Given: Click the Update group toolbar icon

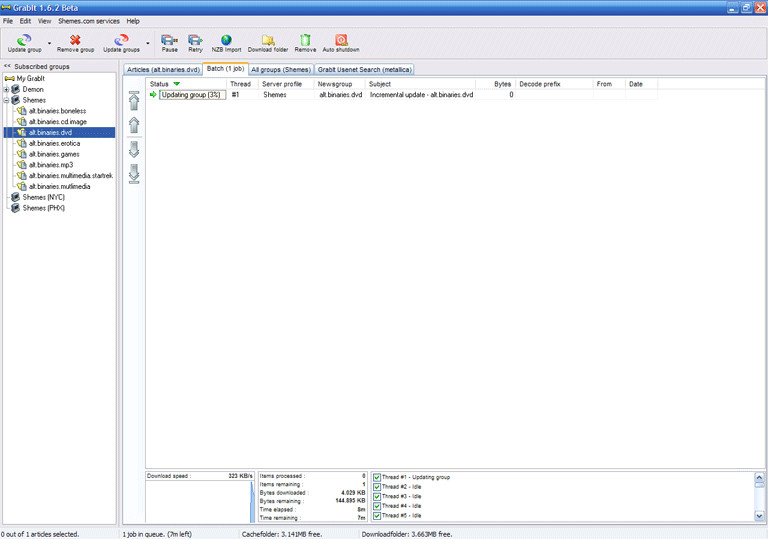Looking at the screenshot, I should pyautogui.click(x=24, y=40).
